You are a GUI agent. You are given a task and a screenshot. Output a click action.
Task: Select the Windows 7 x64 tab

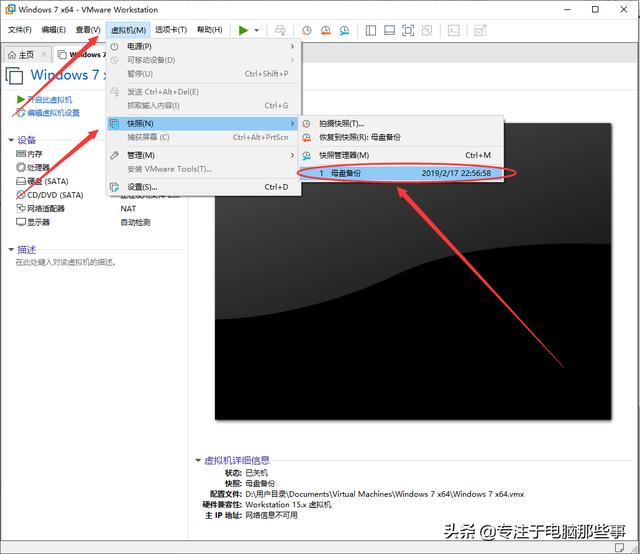pyautogui.click(x=82, y=54)
